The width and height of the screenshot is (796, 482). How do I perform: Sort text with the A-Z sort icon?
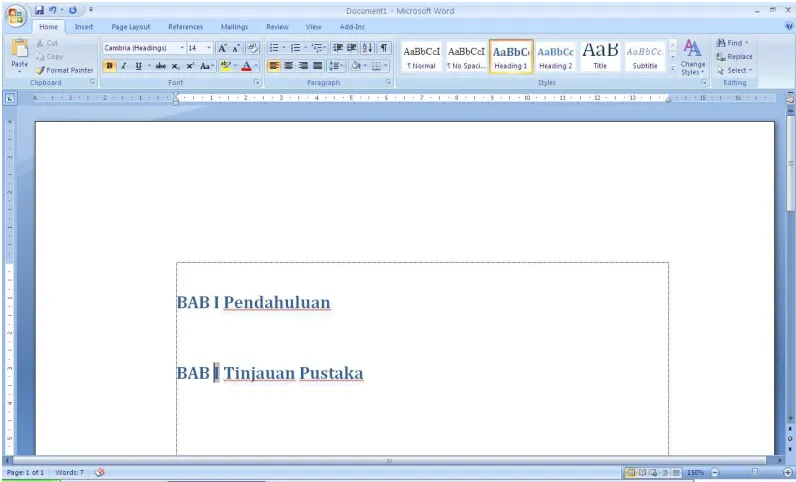click(368, 48)
